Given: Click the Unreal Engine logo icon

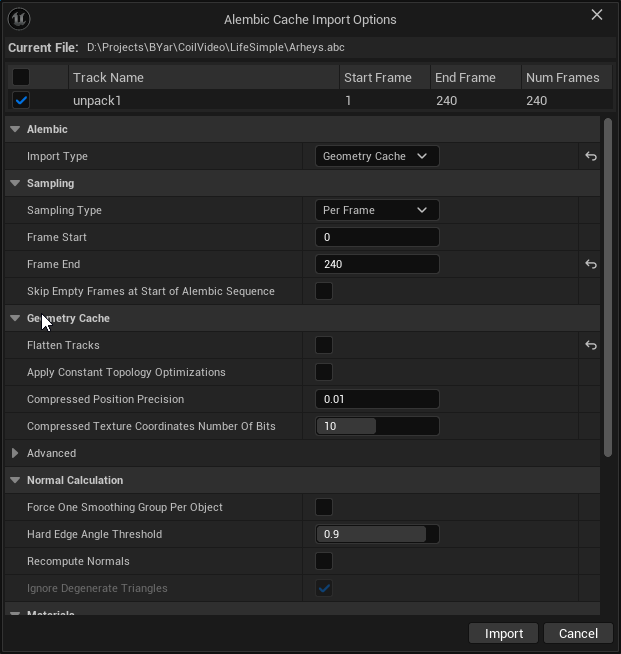Looking at the screenshot, I should click(19, 19).
